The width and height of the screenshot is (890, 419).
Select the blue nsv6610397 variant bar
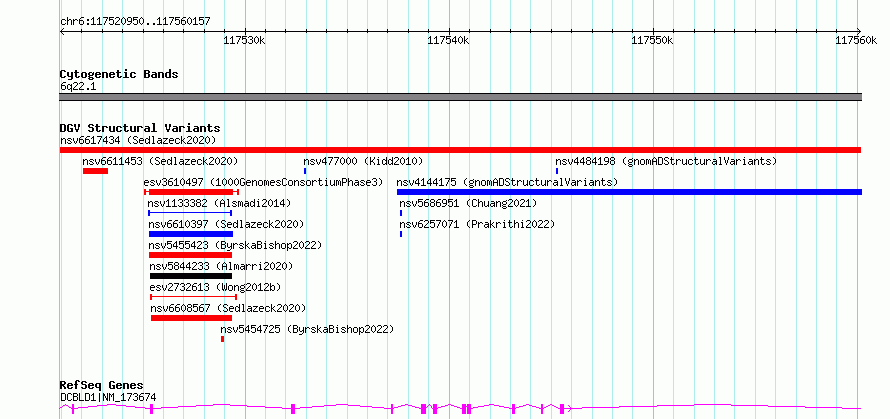tap(191, 234)
